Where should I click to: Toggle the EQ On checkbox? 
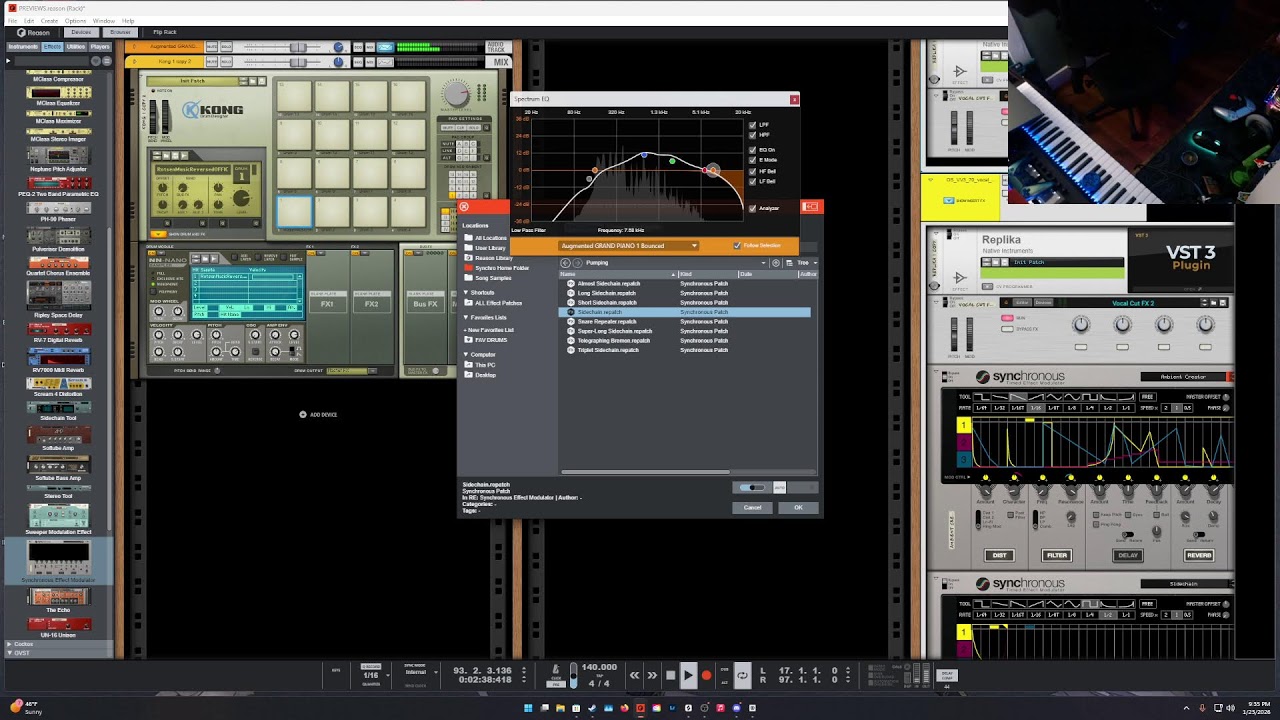pos(753,150)
